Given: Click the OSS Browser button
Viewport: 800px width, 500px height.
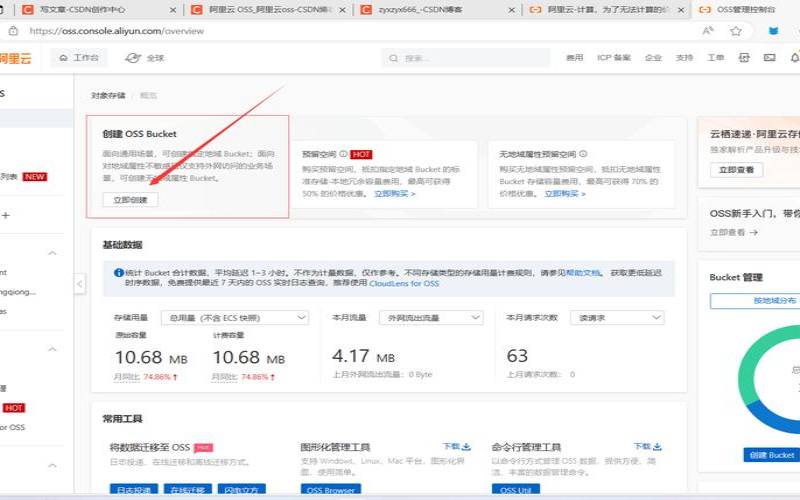Looking at the screenshot, I should coord(331,490).
